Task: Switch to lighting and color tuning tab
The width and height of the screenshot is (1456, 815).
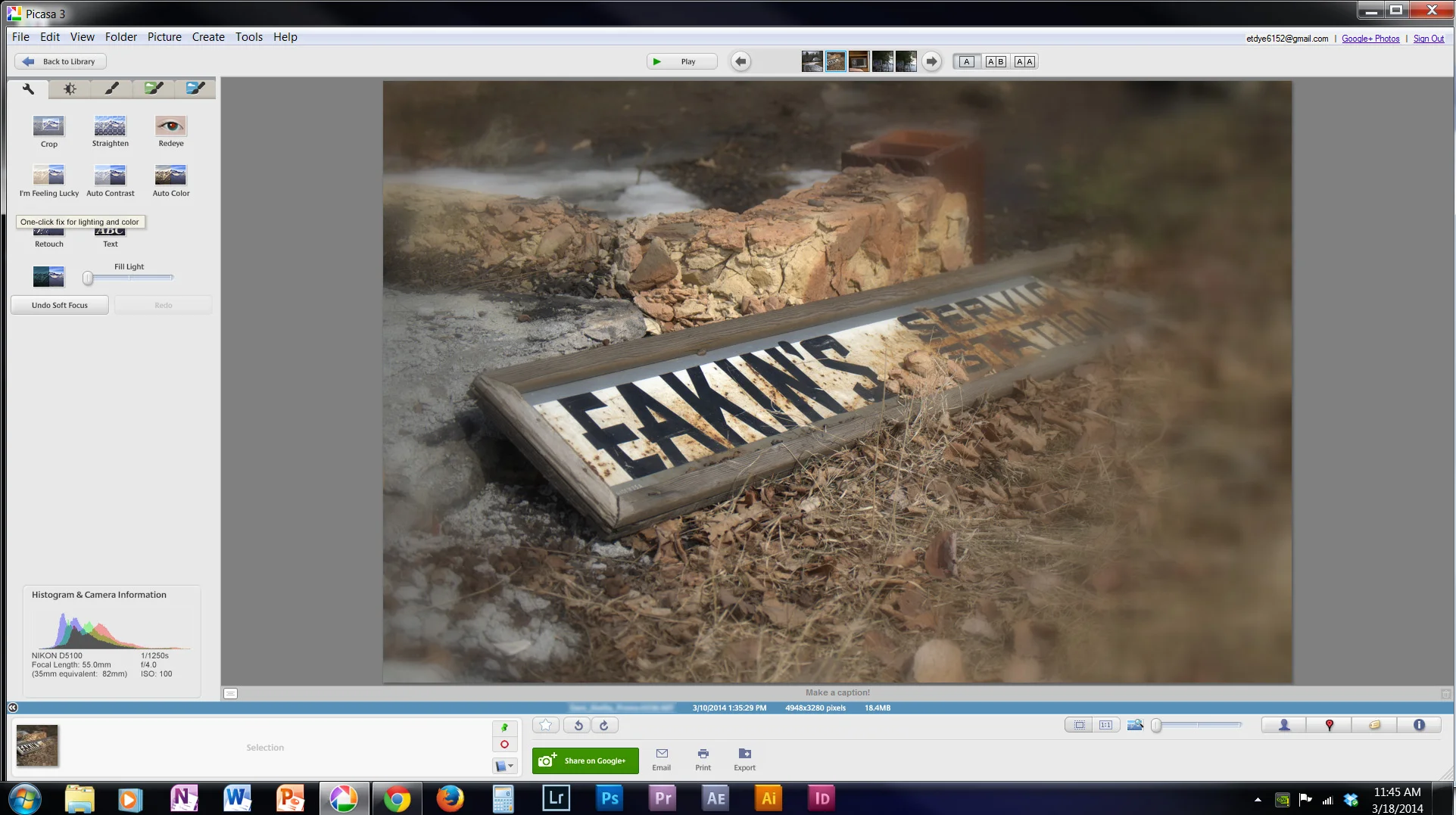Action: click(70, 89)
